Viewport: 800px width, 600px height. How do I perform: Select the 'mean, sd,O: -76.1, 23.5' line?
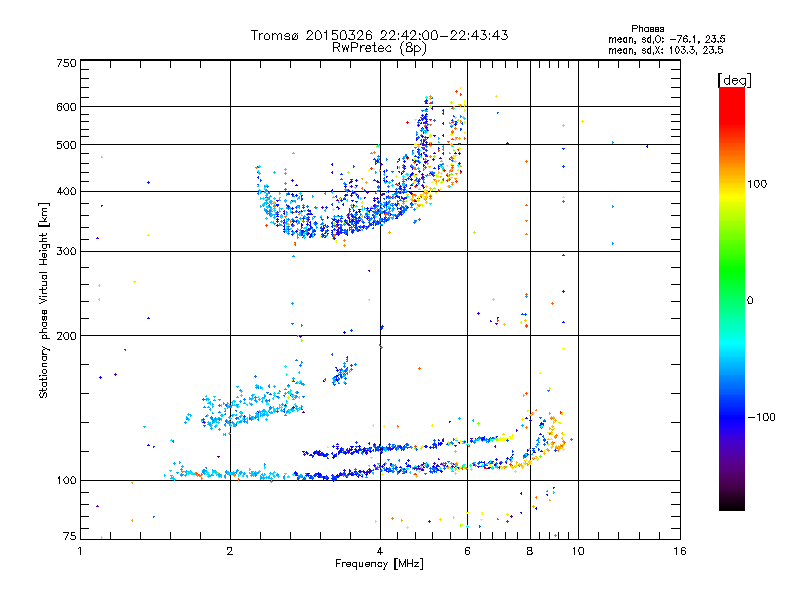[x=666, y=39]
